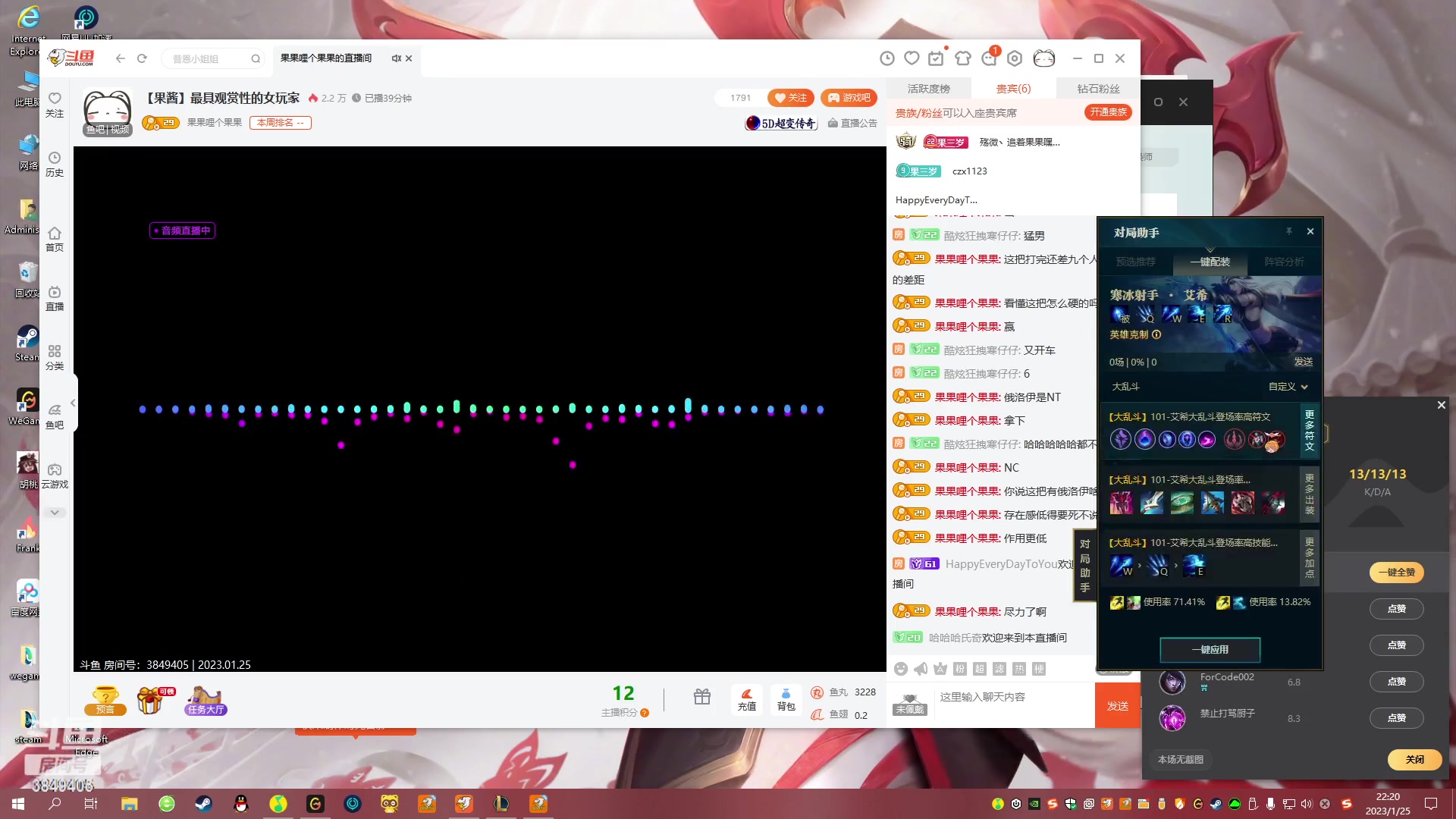
Task: Open QQ penguin icon in taskbar
Action: (x=241, y=804)
